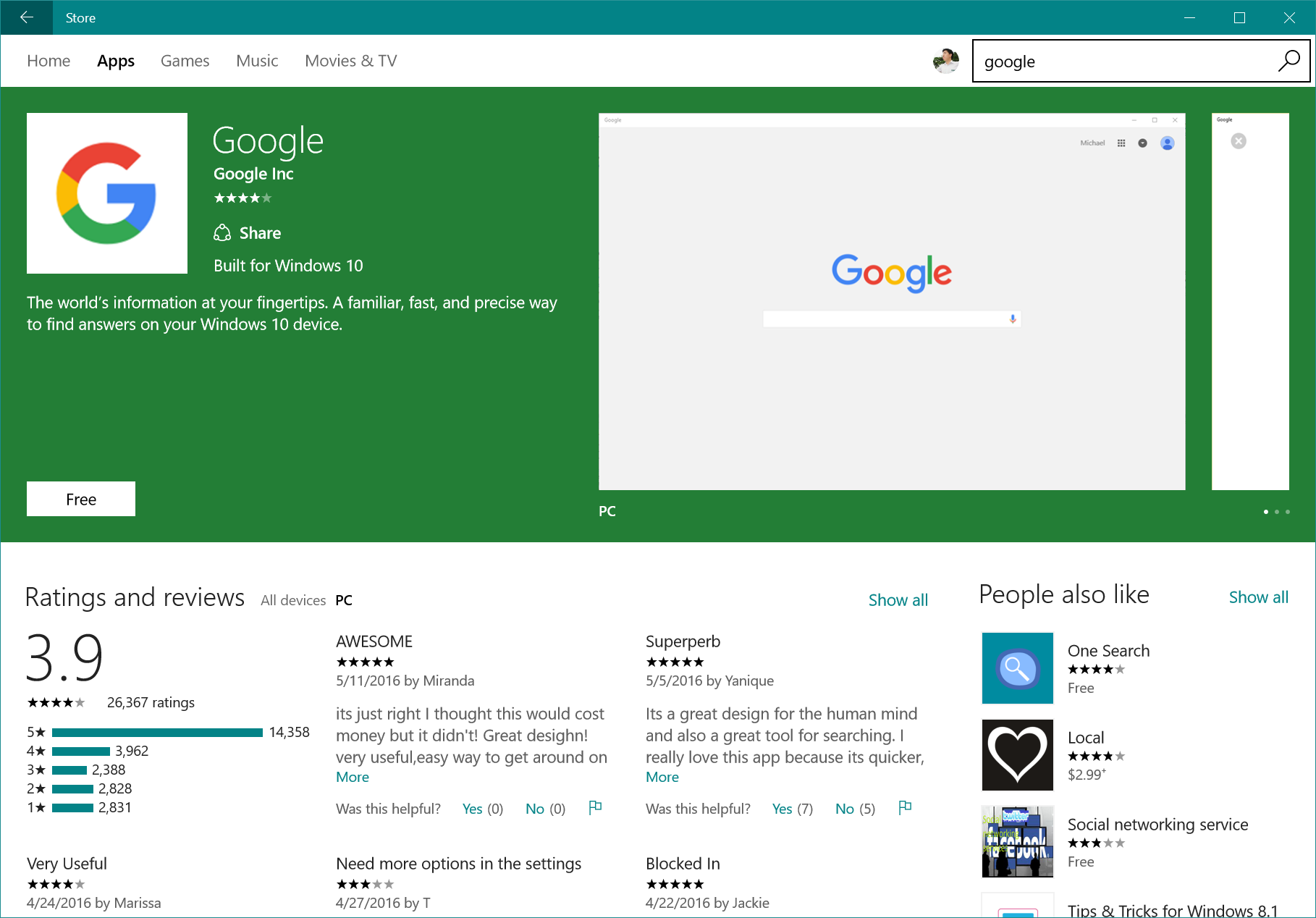Open the Movies & TV tab
The image size is (1316, 918).
coord(351,61)
